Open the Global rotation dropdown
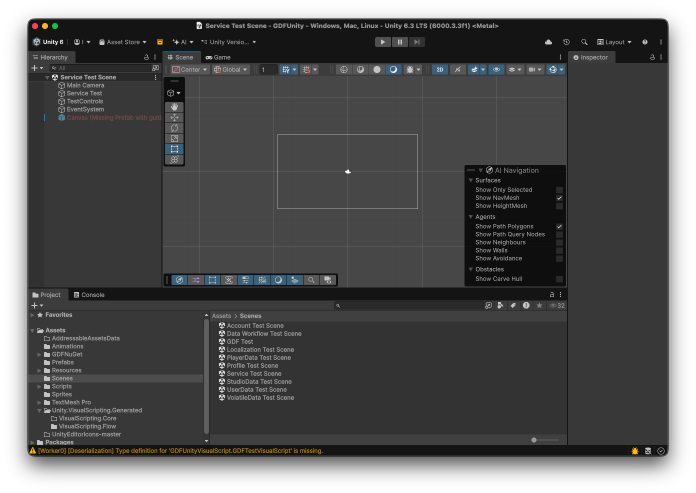The width and height of the screenshot is (696, 493). [230, 70]
